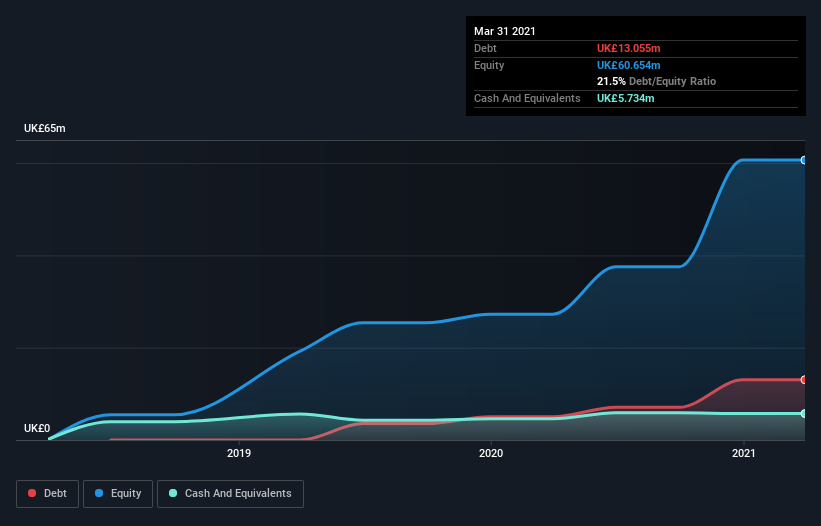Click the Cash And Equivalents tooltip label

[x=527, y=98]
